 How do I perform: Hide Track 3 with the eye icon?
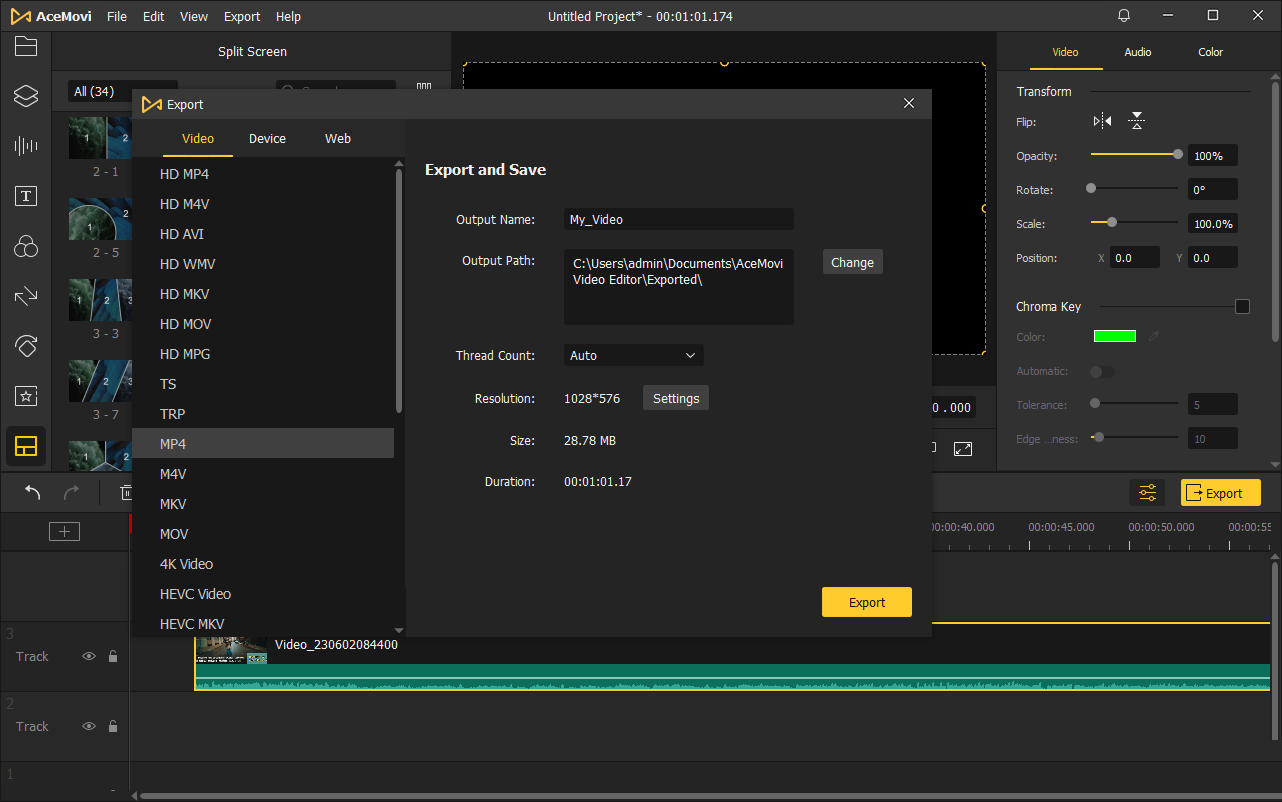pyautogui.click(x=89, y=656)
